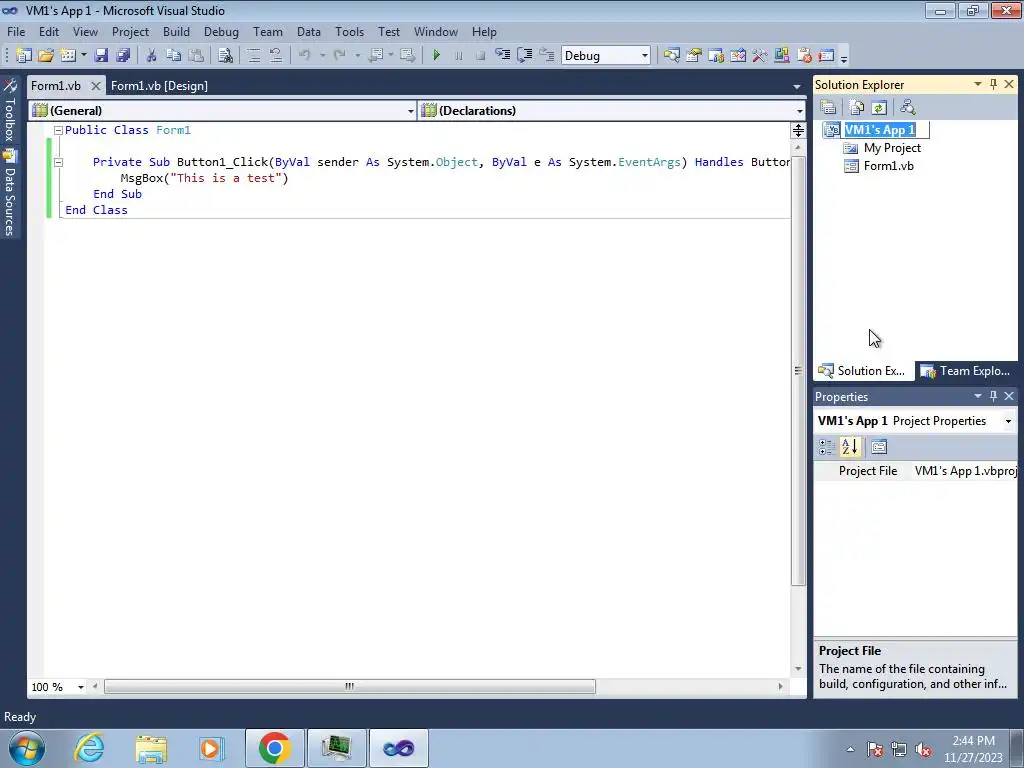Start debugging with the green play icon
Screen dimensions: 1024x768
coord(436,56)
